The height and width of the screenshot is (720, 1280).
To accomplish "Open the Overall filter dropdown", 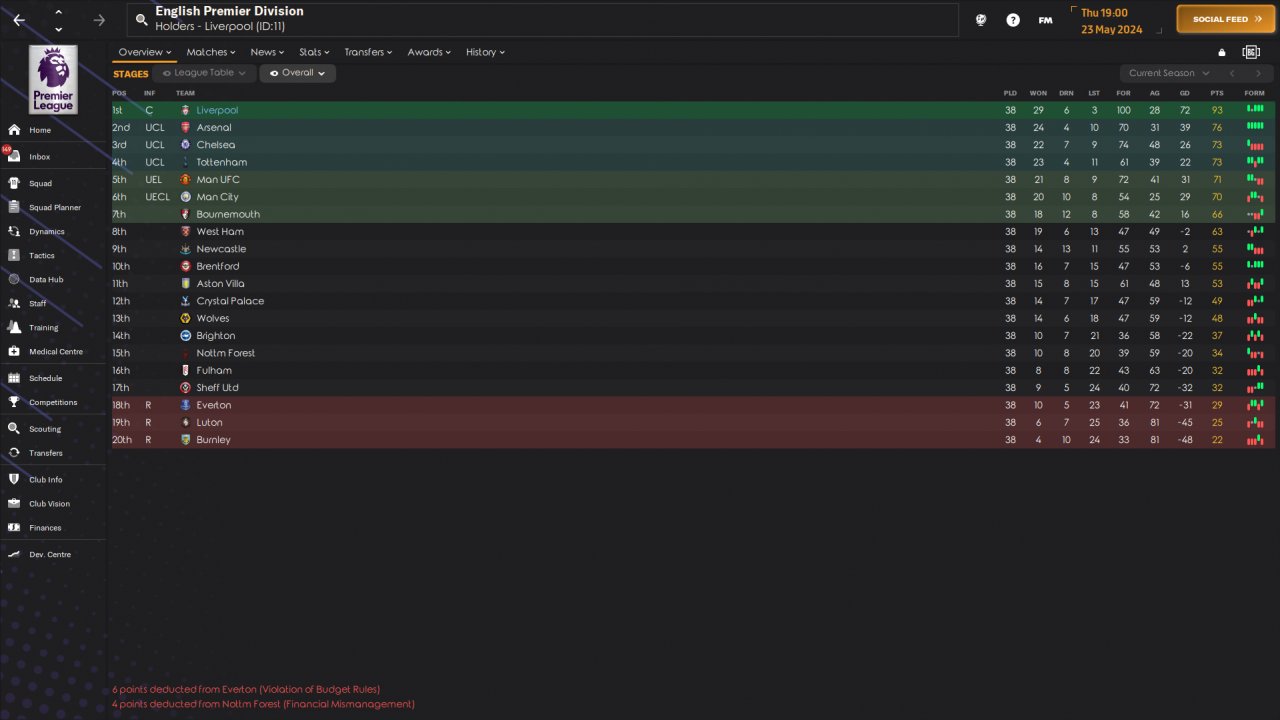I will (x=297, y=73).
